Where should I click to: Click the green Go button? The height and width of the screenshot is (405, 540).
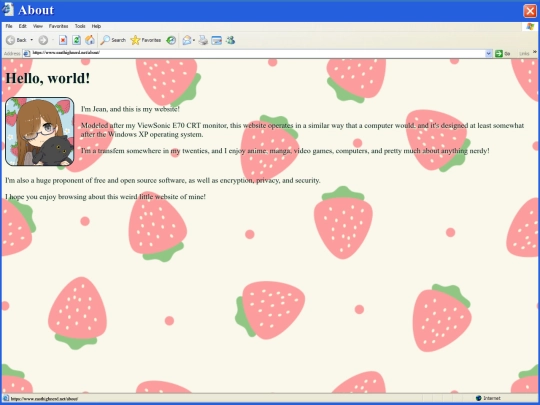[x=502, y=53]
